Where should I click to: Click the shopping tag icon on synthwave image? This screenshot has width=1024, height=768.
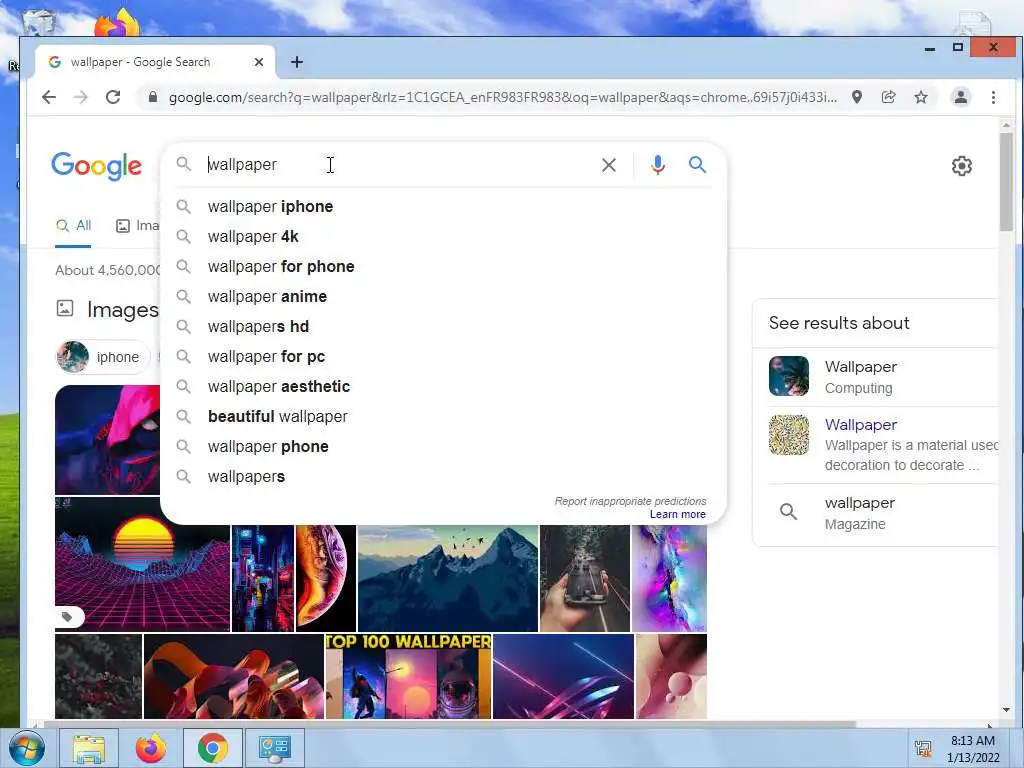[67, 616]
